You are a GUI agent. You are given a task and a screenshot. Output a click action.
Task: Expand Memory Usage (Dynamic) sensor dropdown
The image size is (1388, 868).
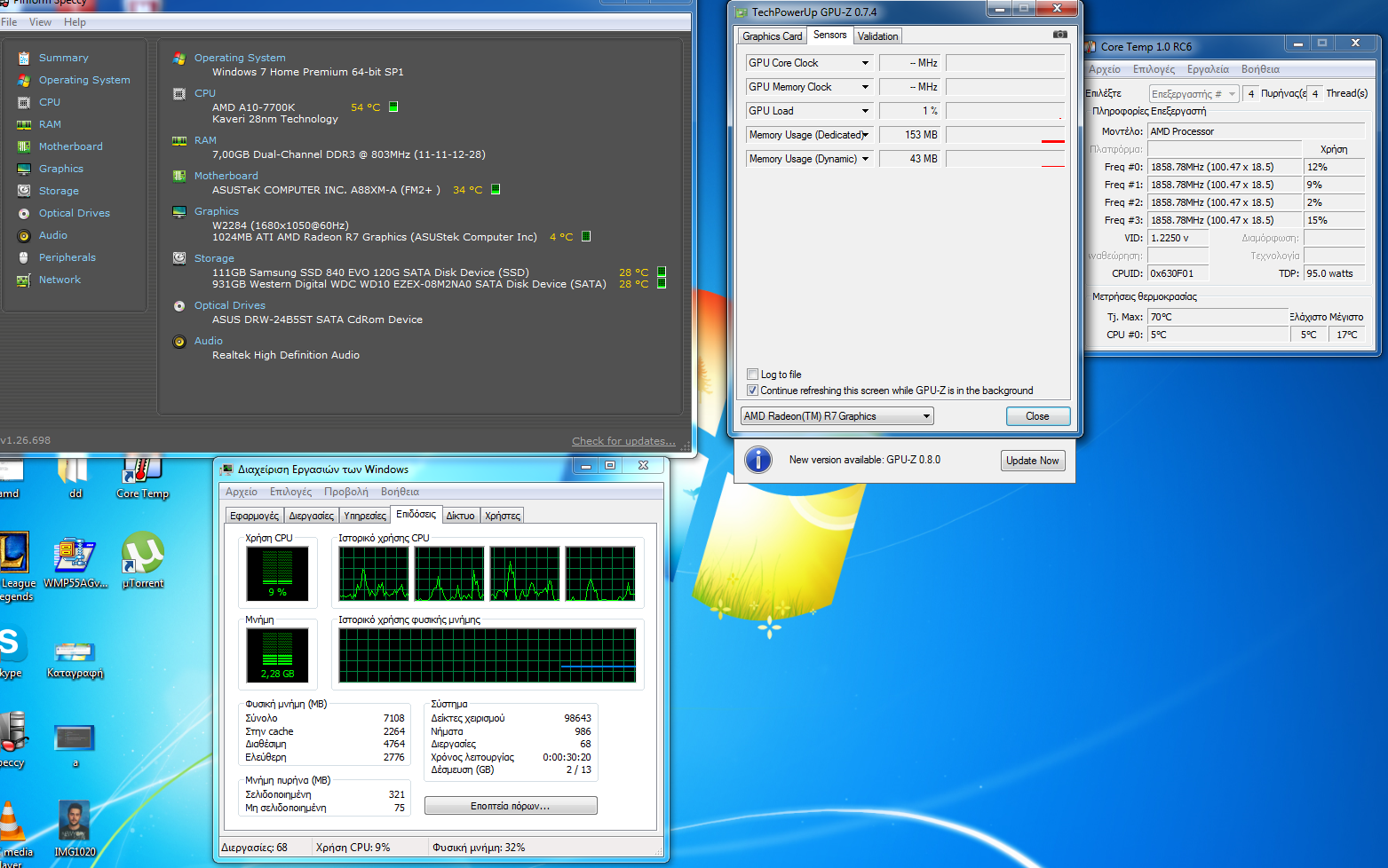865,159
